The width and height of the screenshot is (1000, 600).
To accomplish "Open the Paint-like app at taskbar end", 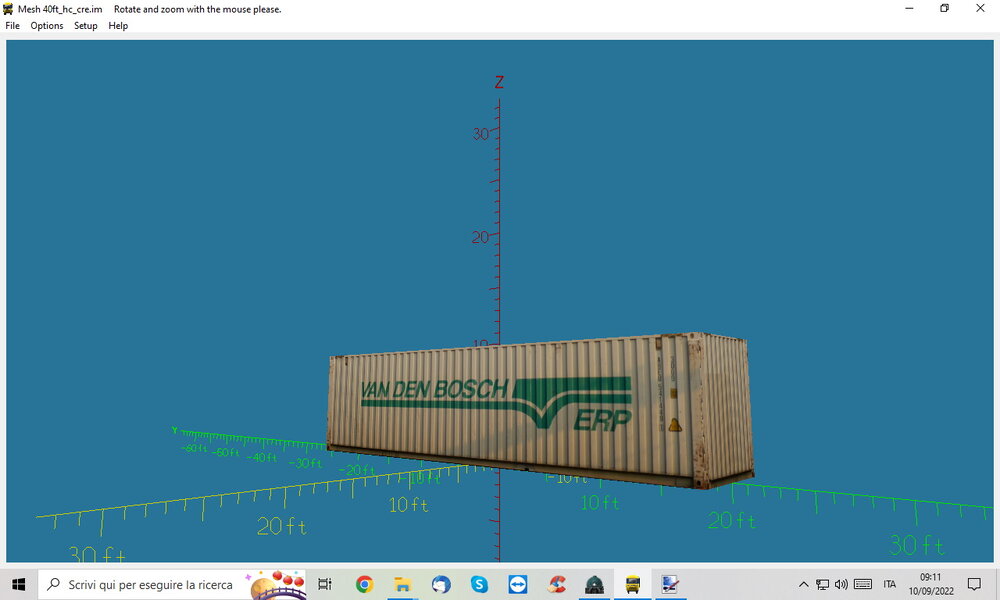I will [x=670, y=584].
